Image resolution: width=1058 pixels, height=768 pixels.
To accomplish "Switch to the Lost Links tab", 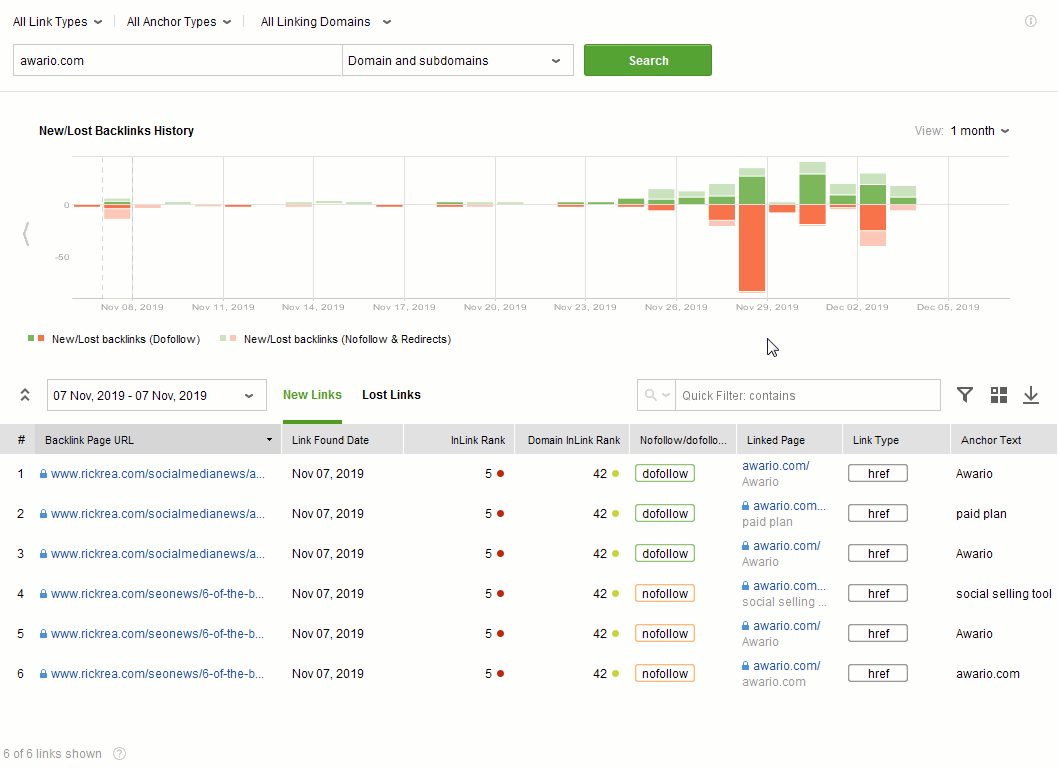I will pyautogui.click(x=391, y=395).
